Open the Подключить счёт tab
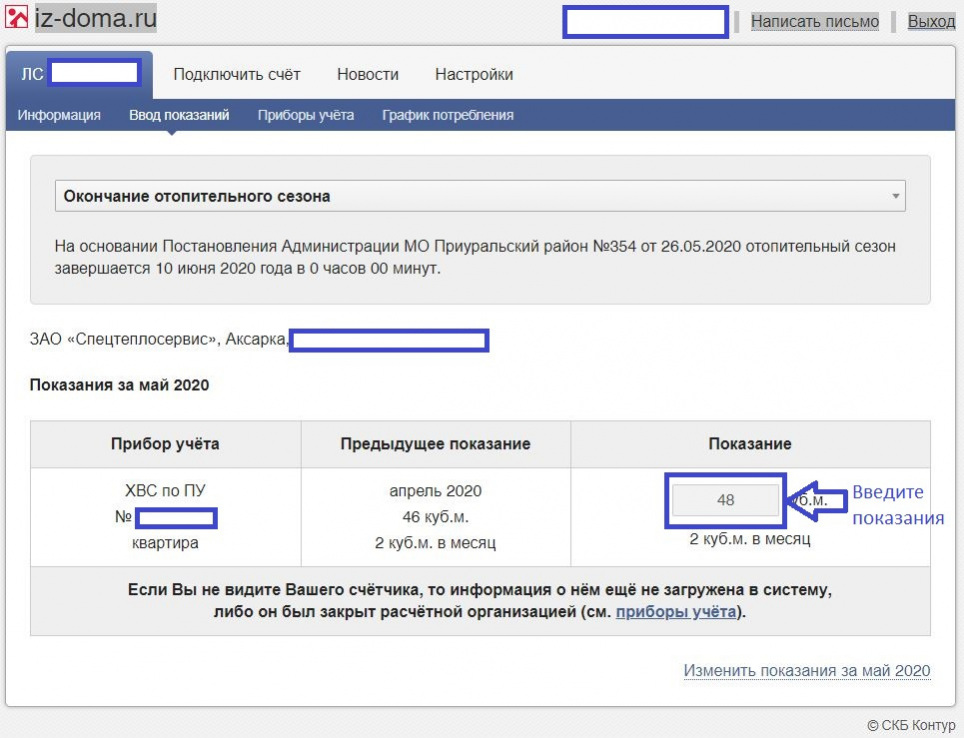The height and width of the screenshot is (738, 964). click(236, 74)
